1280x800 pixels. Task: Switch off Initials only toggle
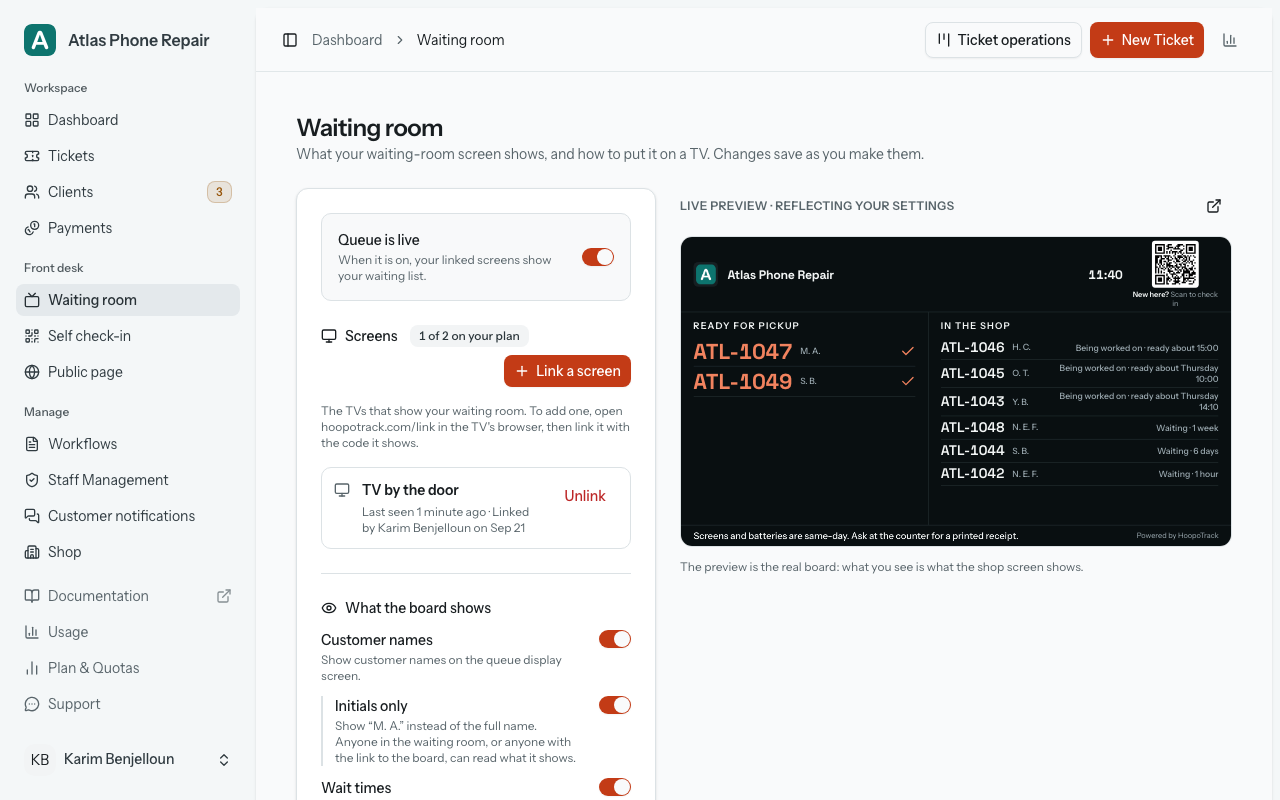[615, 705]
